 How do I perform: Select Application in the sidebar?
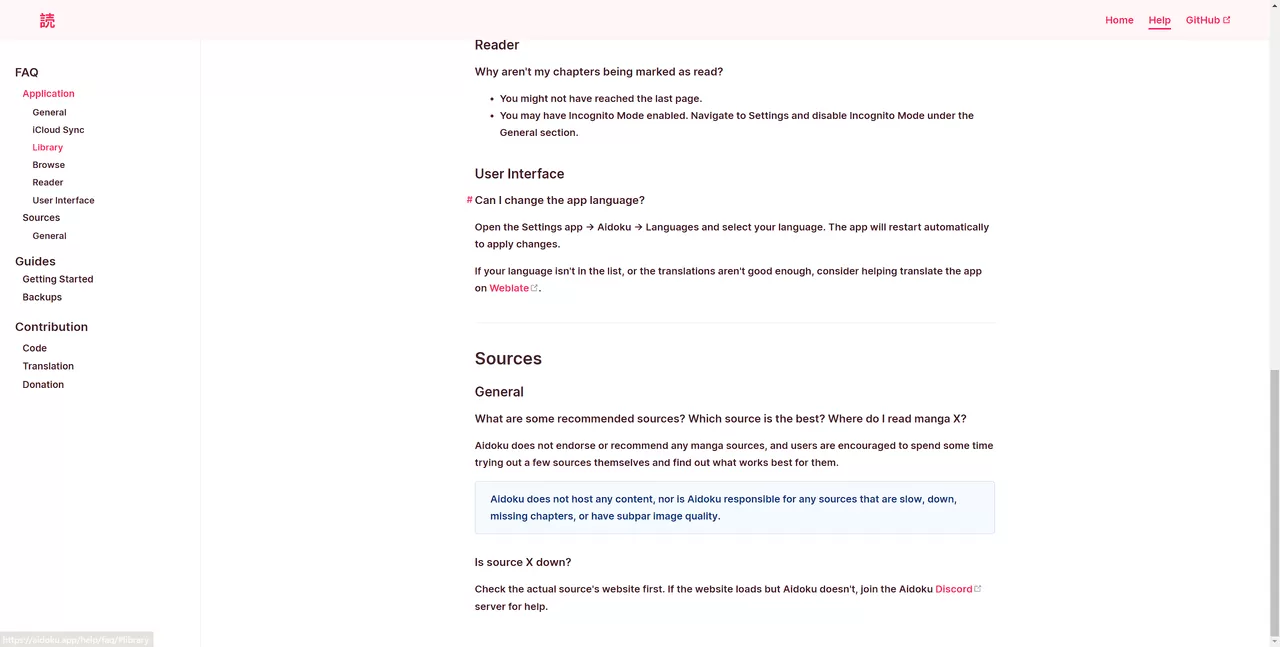coord(48,94)
